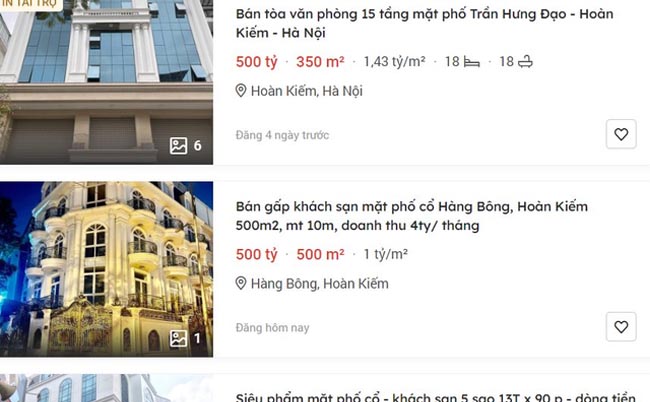View the illuminated yellow hotel thumbnail

point(107,269)
